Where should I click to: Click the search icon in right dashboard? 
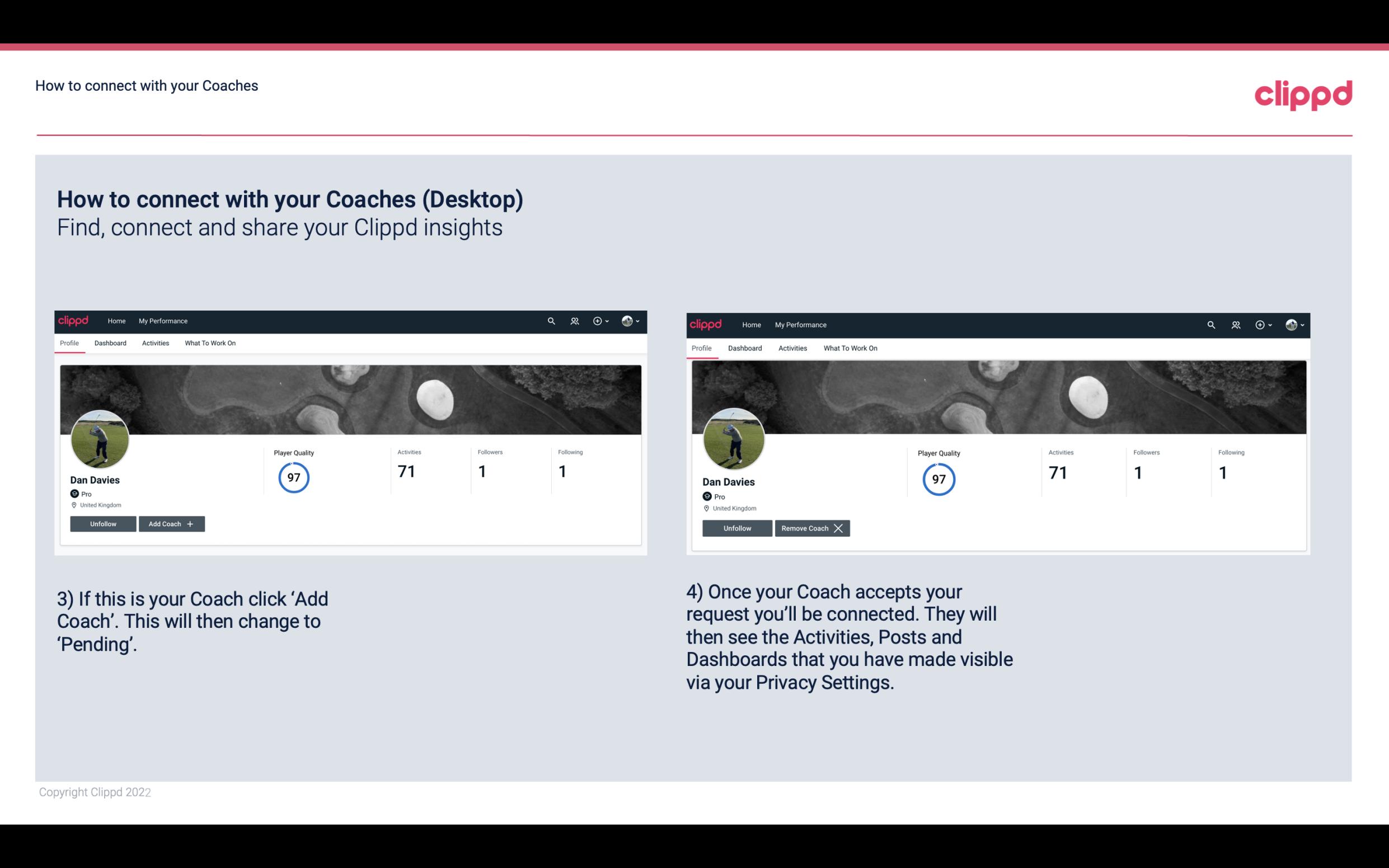click(x=1211, y=324)
